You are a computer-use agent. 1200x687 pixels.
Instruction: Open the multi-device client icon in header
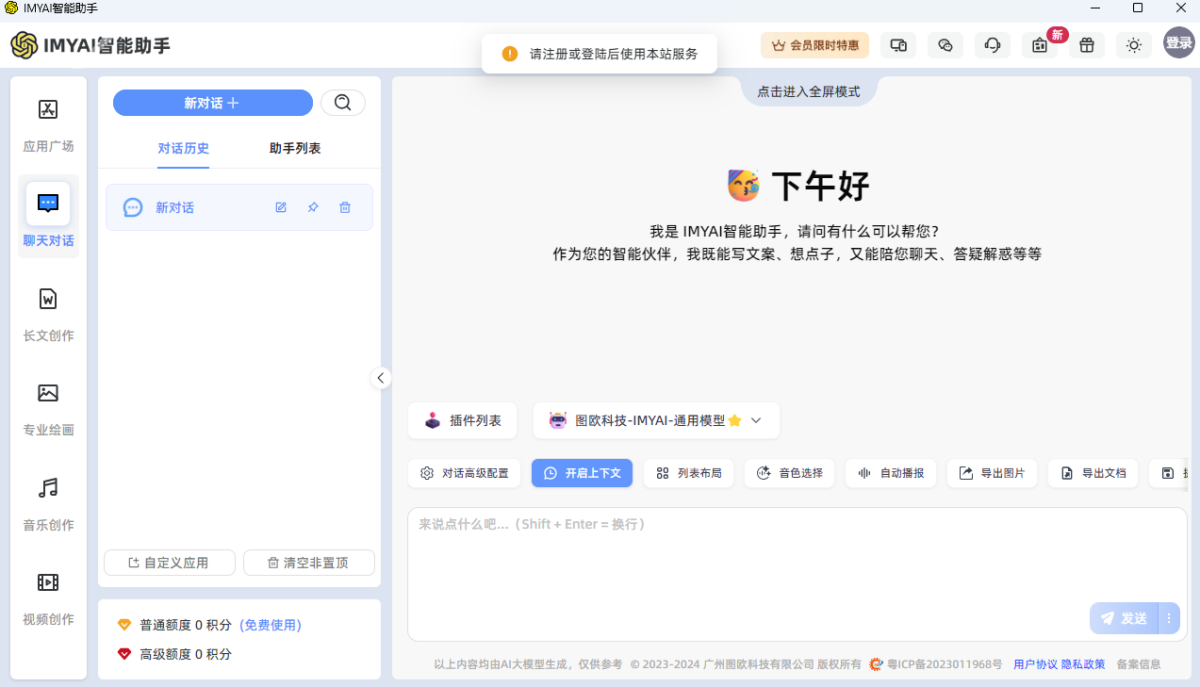coord(898,45)
